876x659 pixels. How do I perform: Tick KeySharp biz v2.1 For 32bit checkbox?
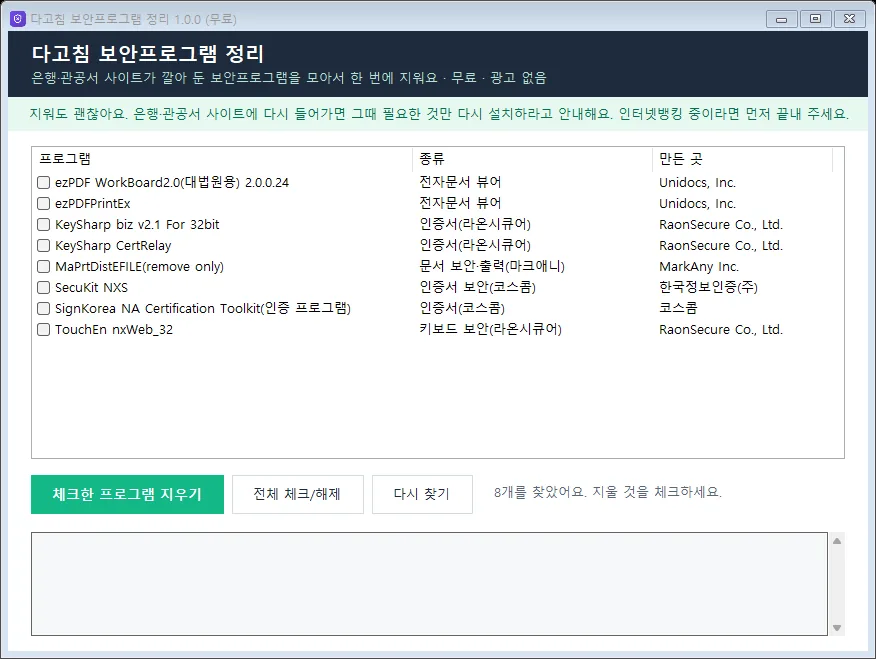click(x=43, y=225)
